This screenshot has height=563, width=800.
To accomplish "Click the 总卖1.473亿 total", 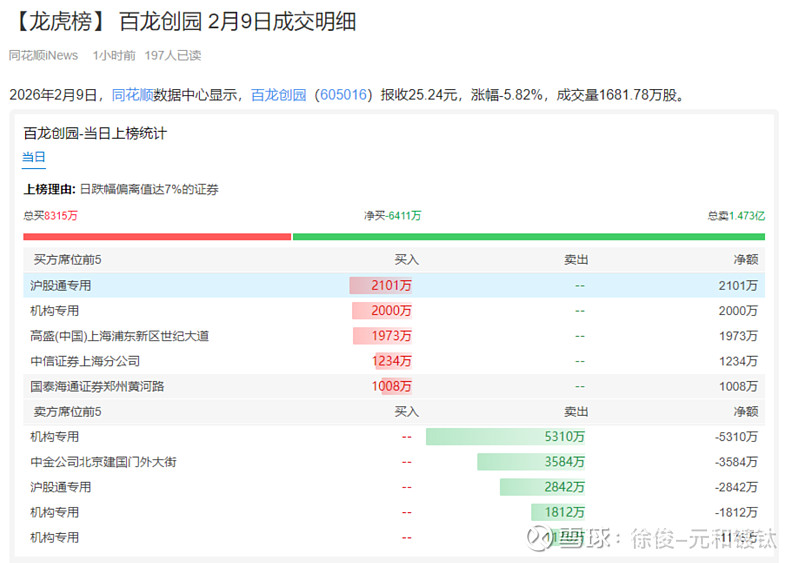I will (736, 215).
